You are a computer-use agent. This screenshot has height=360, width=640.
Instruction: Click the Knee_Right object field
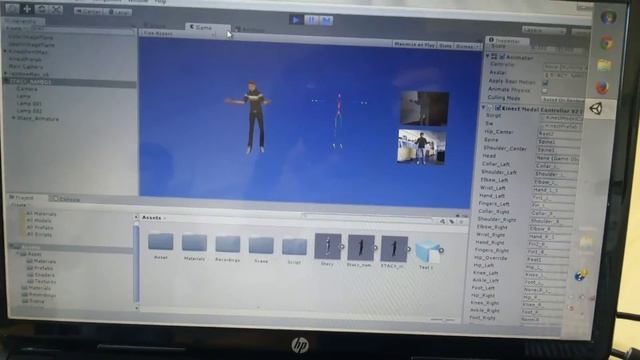[x=543, y=304]
